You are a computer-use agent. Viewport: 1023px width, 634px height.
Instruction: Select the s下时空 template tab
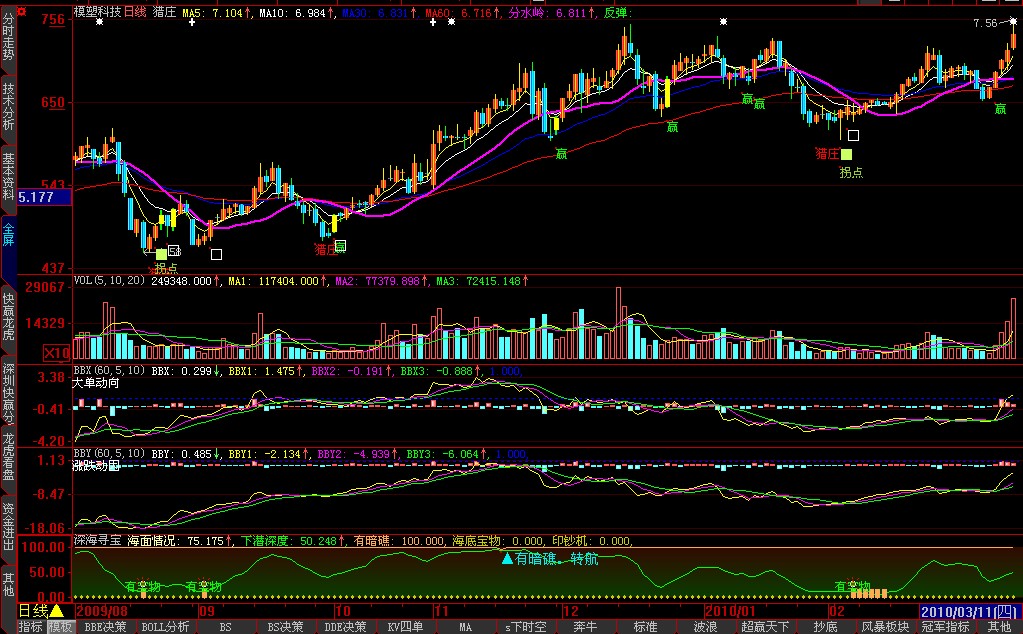525,627
